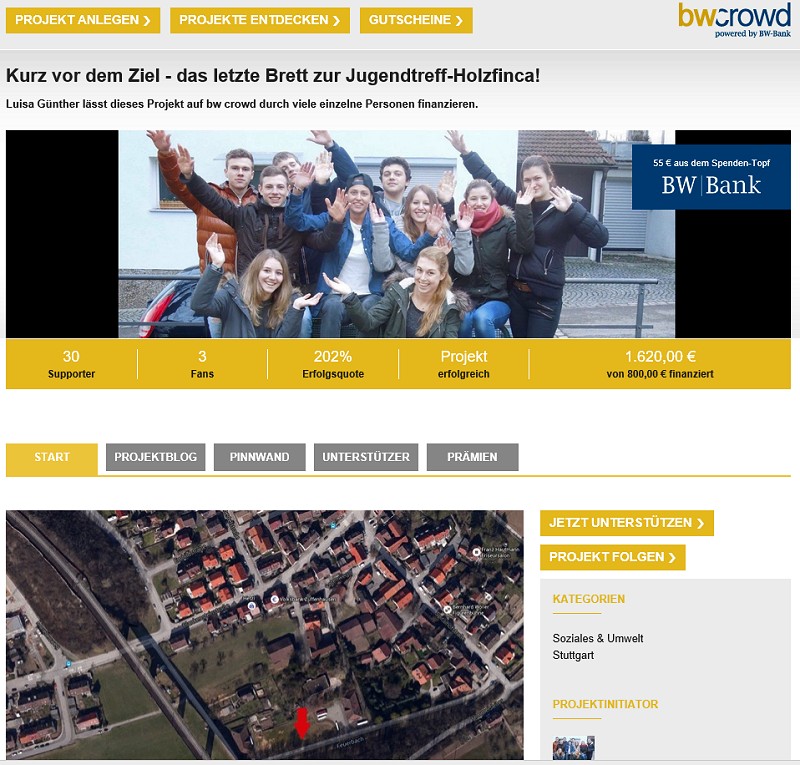800x765 pixels.
Task: Open the Pinnwand tab
Action: point(259,458)
